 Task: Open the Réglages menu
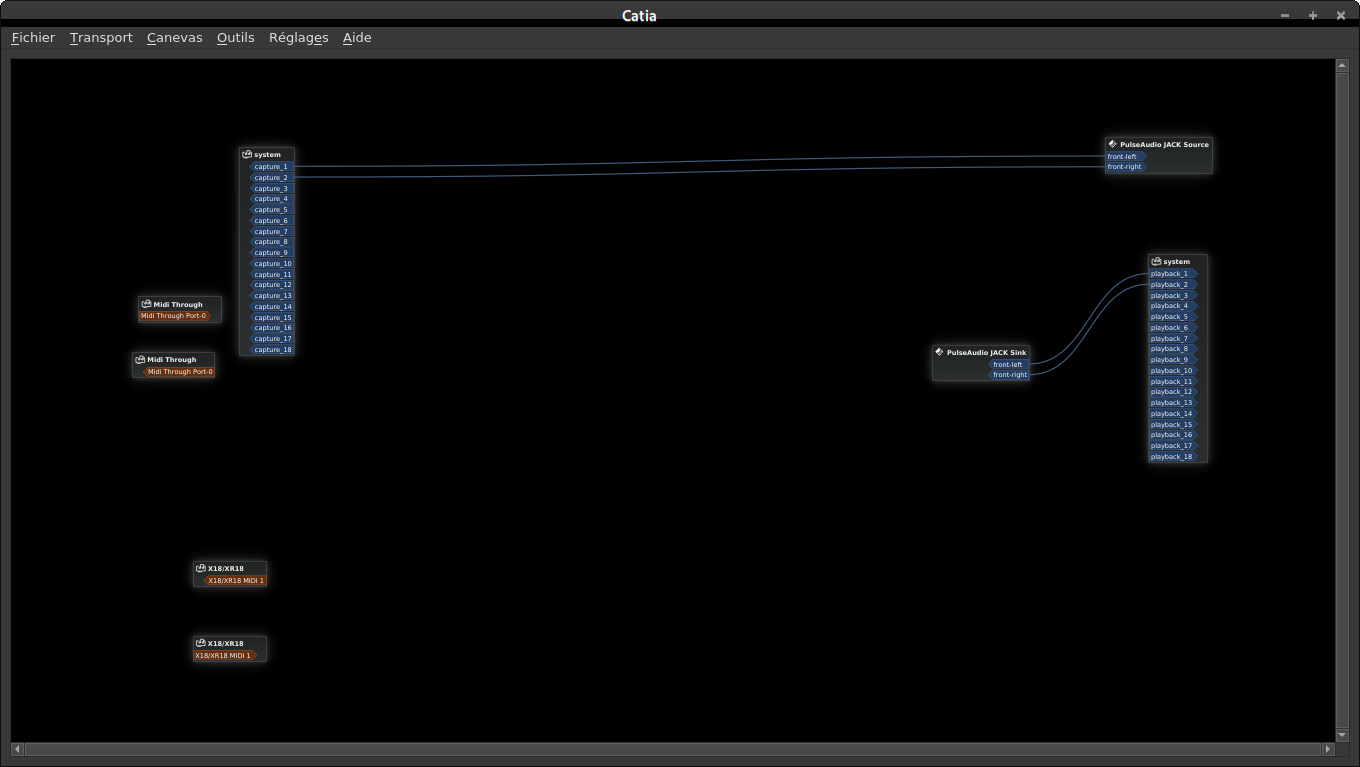click(x=298, y=38)
